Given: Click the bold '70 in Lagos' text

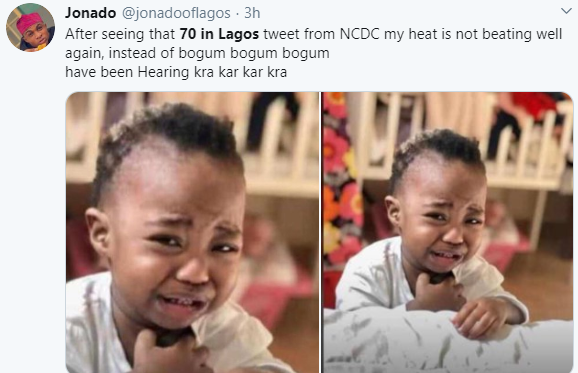Looking at the screenshot, I should [219, 34].
